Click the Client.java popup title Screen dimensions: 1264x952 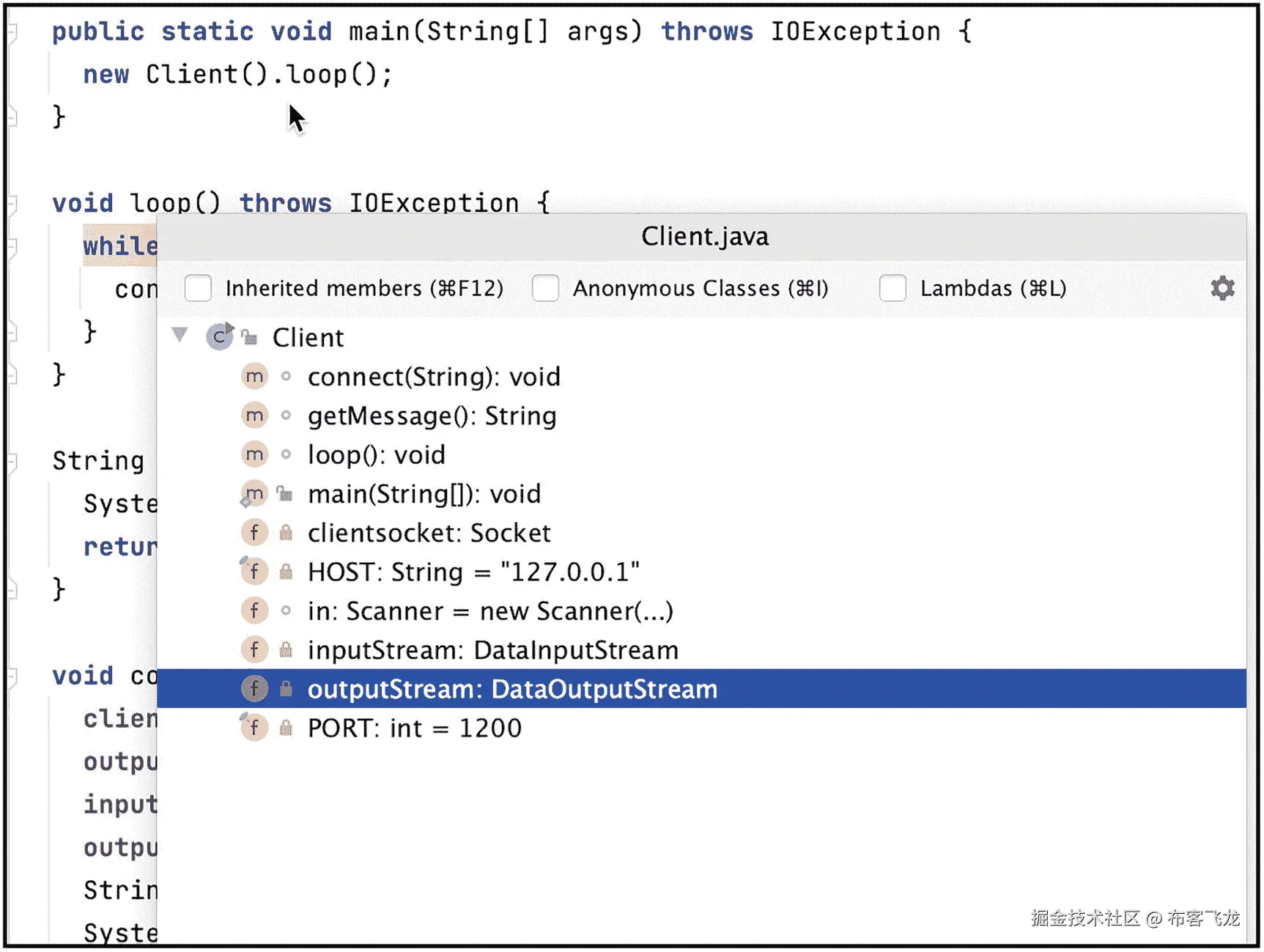(705, 236)
